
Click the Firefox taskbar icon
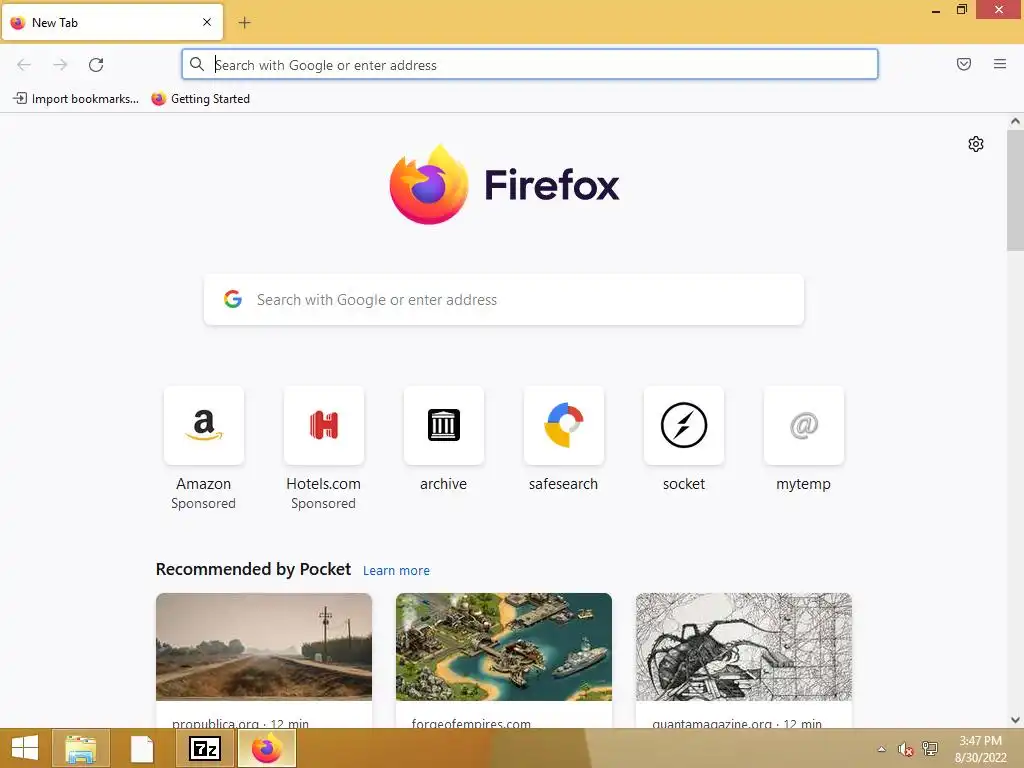tap(266, 748)
